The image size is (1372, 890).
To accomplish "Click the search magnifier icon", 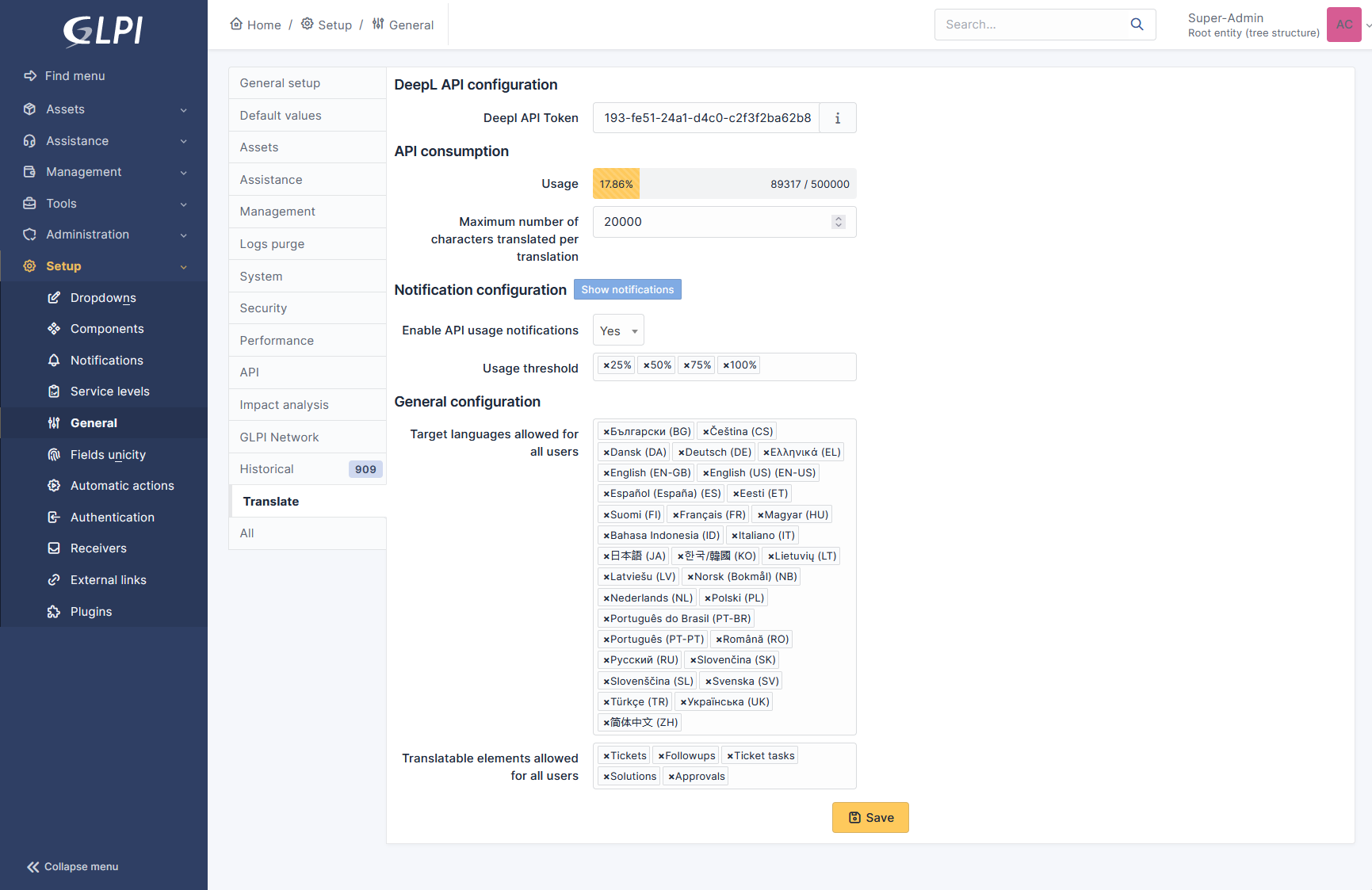I will tap(1137, 25).
